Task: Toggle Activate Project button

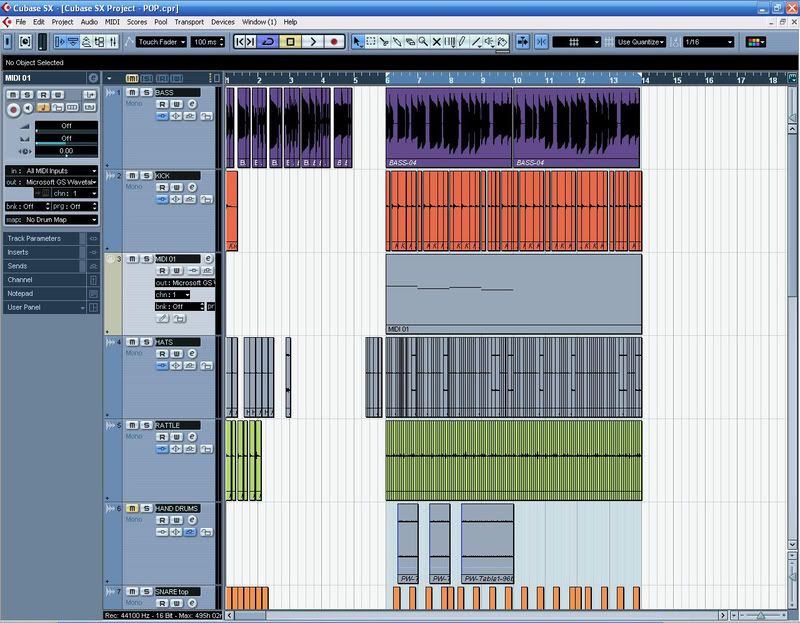Action: [8, 42]
